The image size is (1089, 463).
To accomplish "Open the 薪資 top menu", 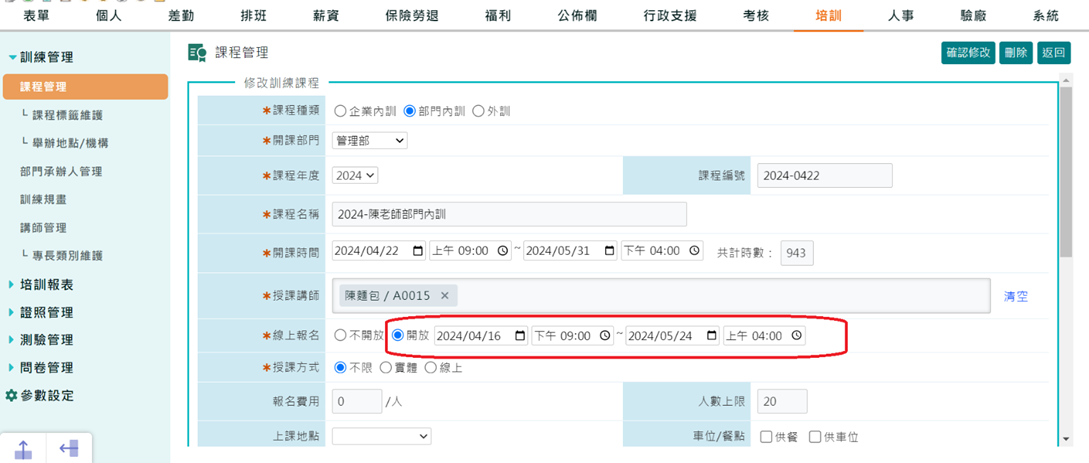I will coord(326,15).
